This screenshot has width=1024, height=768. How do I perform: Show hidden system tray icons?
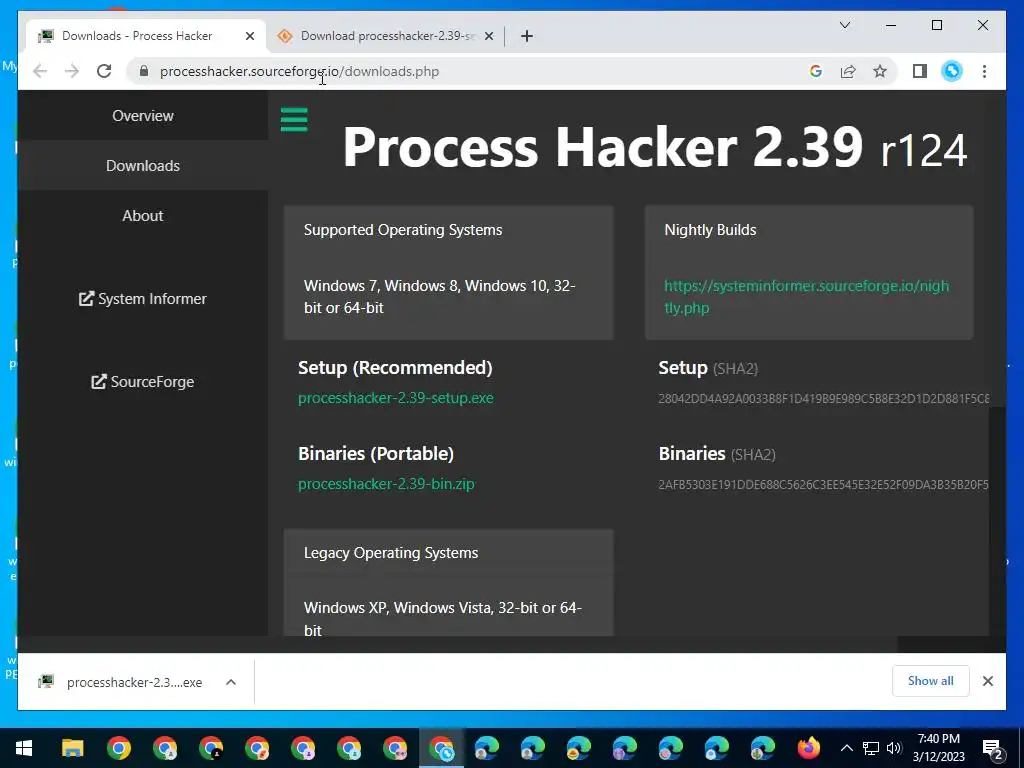pos(846,748)
